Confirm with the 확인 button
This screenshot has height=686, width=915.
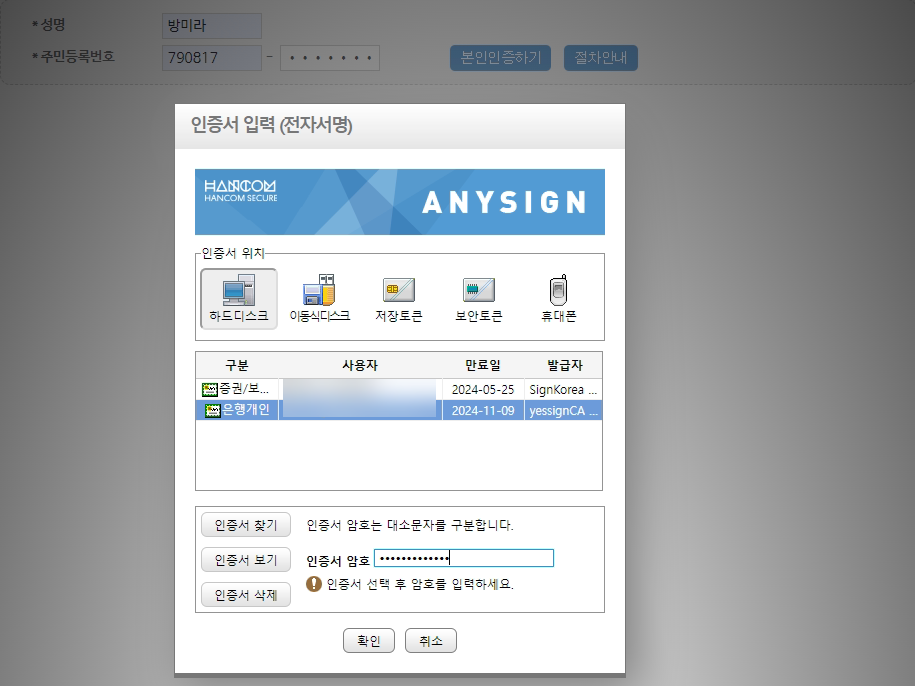369,640
